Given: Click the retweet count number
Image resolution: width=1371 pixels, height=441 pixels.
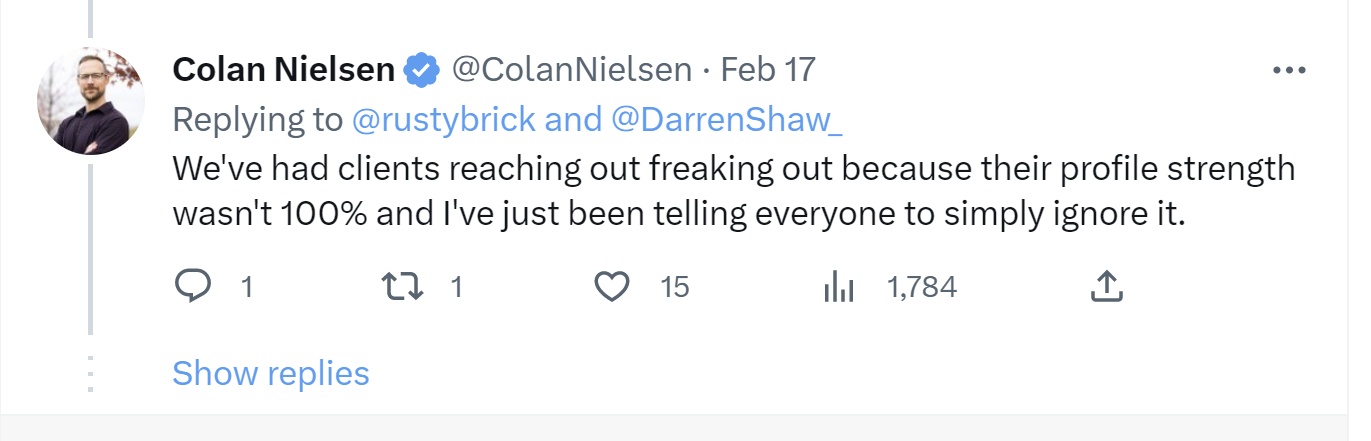Looking at the screenshot, I should coord(456,288).
